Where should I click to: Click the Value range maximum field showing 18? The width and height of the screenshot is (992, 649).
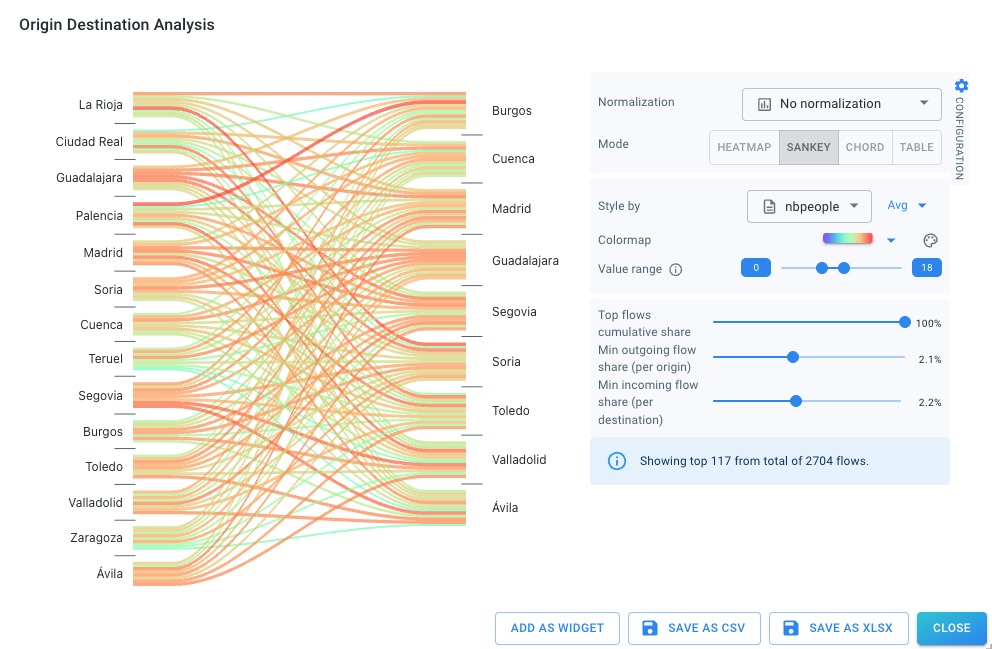[927, 268]
